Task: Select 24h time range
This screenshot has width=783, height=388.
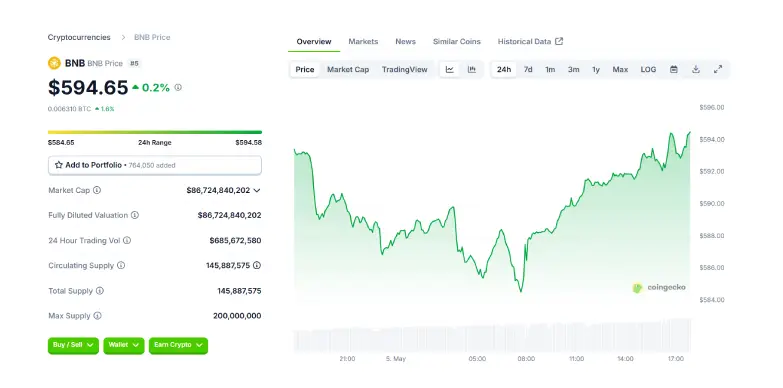Action: tap(504, 69)
